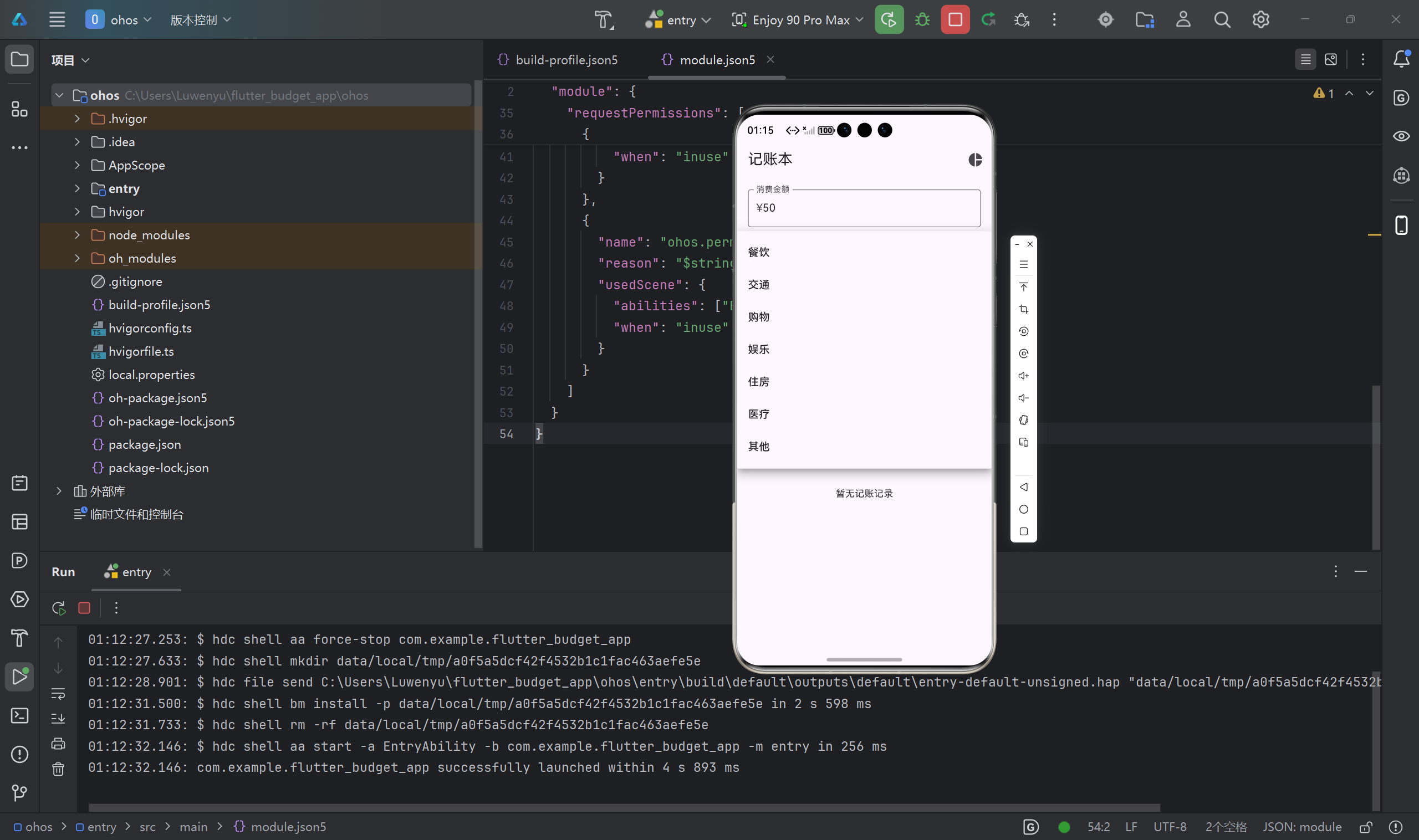Toggle read-only lock icon in status bar
This screenshot has height=840, width=1419.
1366,827
